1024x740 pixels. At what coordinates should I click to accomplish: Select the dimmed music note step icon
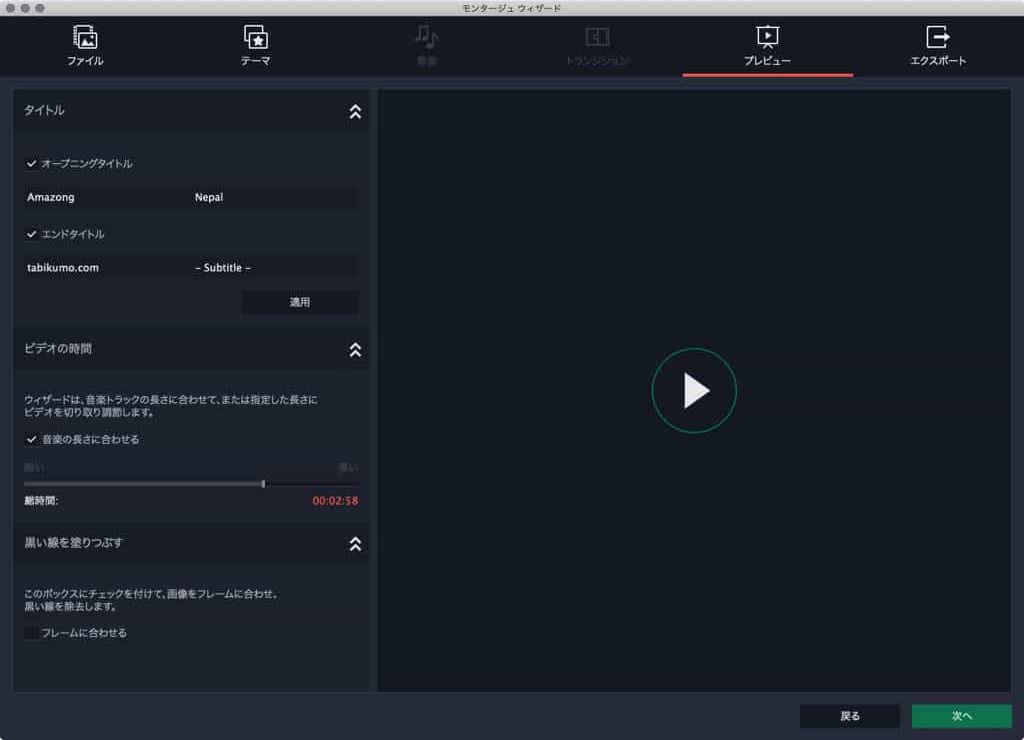426,37
